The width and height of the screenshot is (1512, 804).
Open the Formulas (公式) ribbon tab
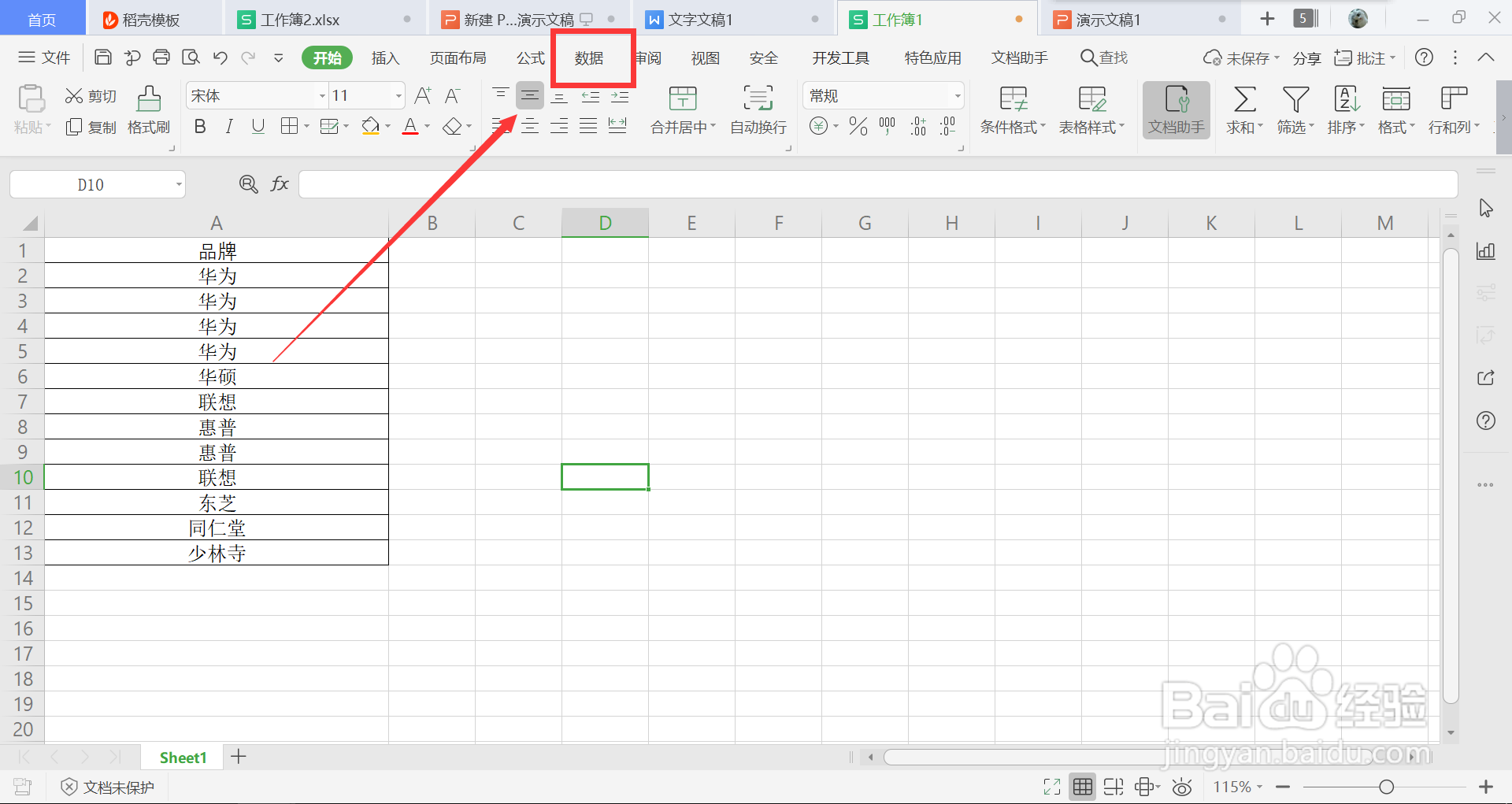click(x=530, y=57)
